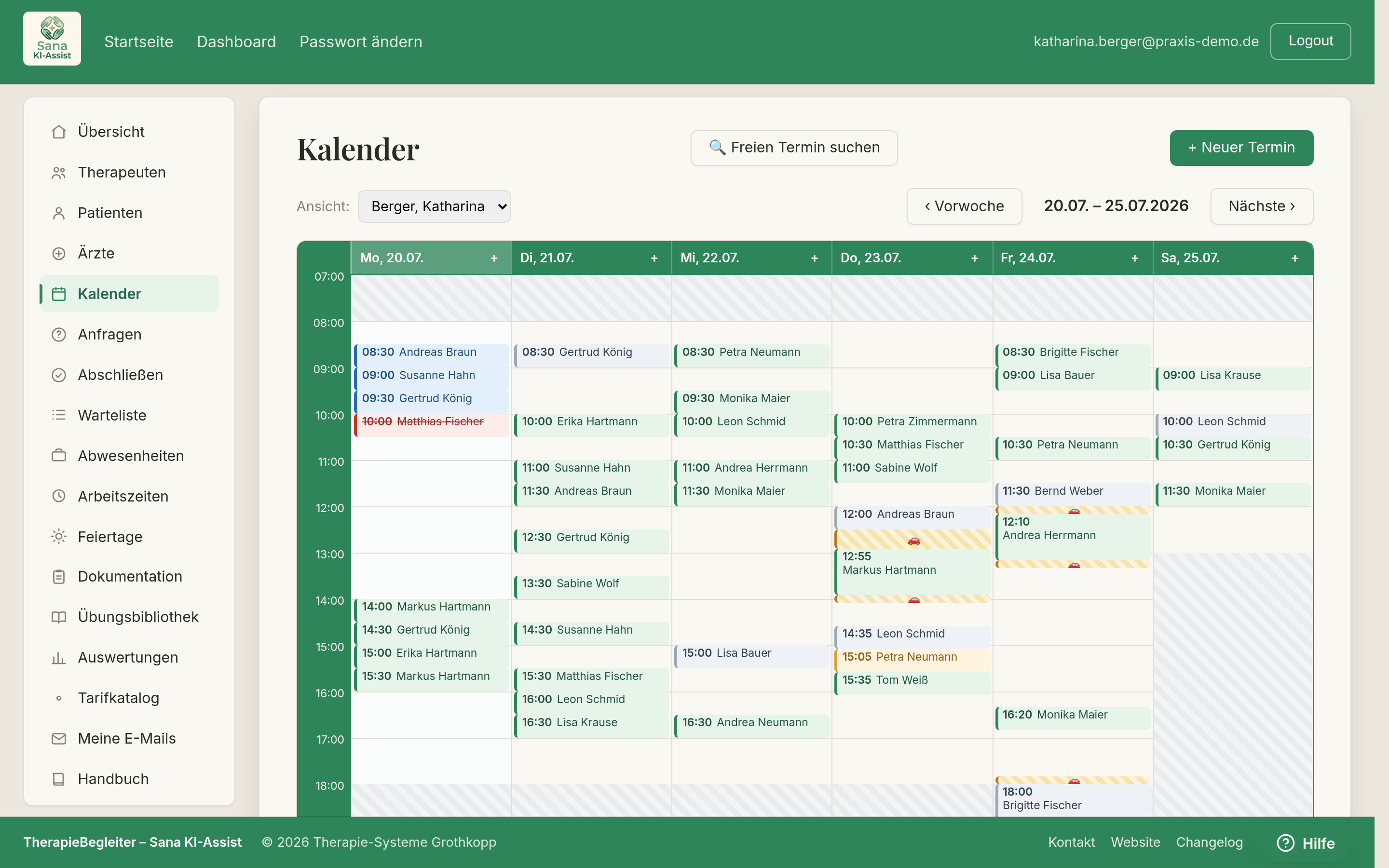
Task: Open the 09:00 Lisa Krause appointment
Action: (x=1233, y=379)
